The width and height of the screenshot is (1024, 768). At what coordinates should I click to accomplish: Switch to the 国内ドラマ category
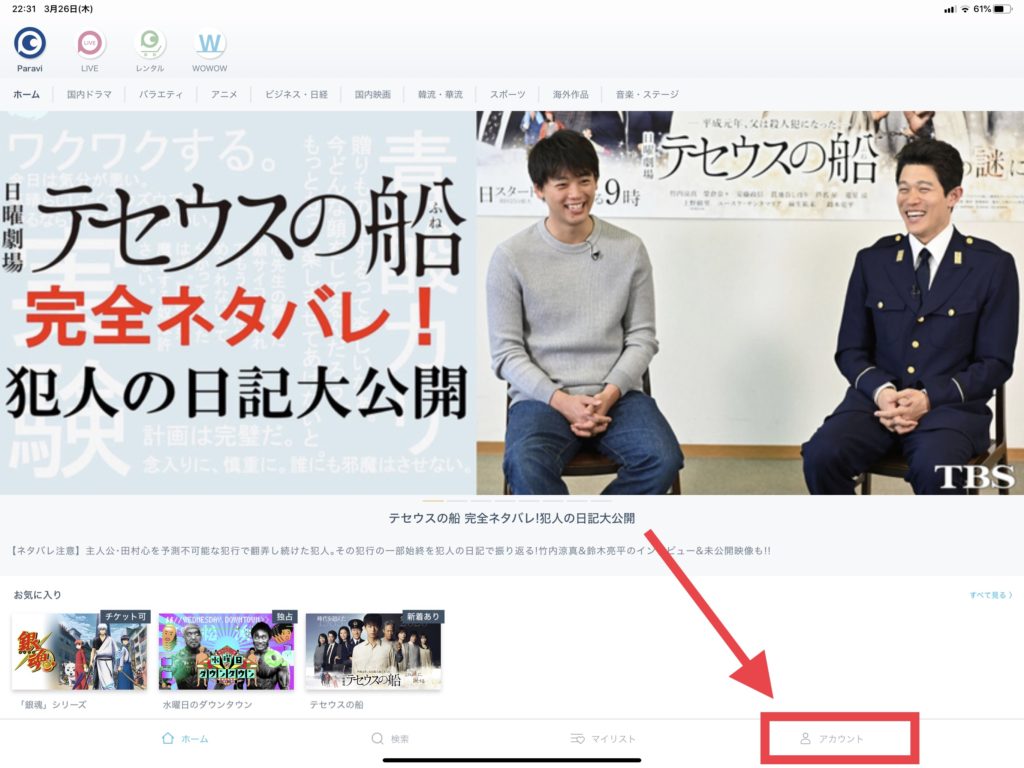pos(89,95)
